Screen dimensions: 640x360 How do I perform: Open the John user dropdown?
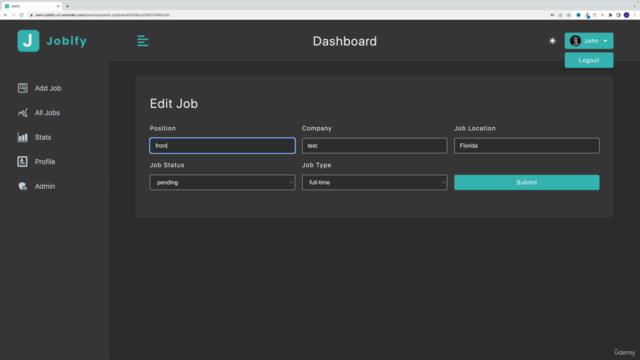589,41
